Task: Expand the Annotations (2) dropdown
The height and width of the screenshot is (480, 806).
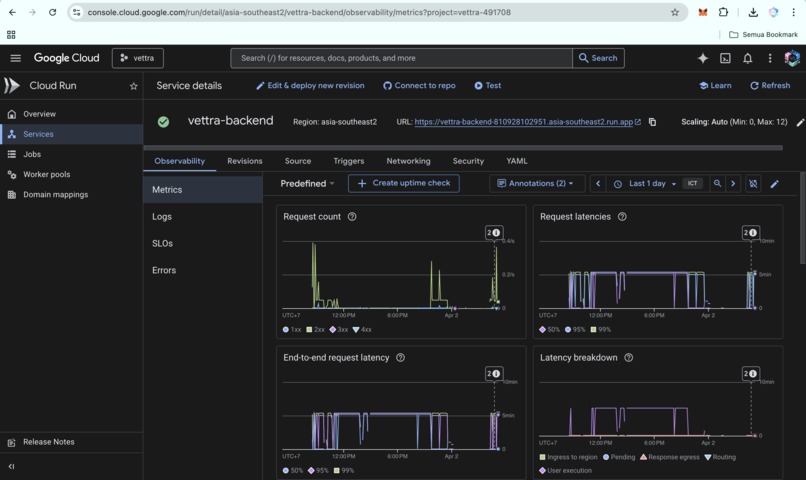Action: click(x=536, y=183)
